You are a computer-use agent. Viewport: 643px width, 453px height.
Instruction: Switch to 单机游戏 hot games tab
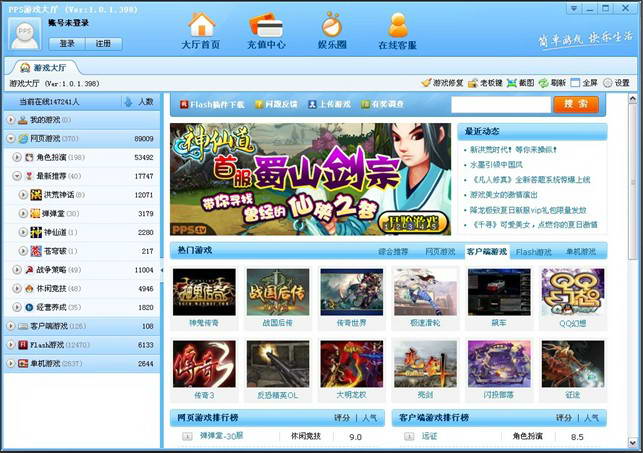point(581,252)
